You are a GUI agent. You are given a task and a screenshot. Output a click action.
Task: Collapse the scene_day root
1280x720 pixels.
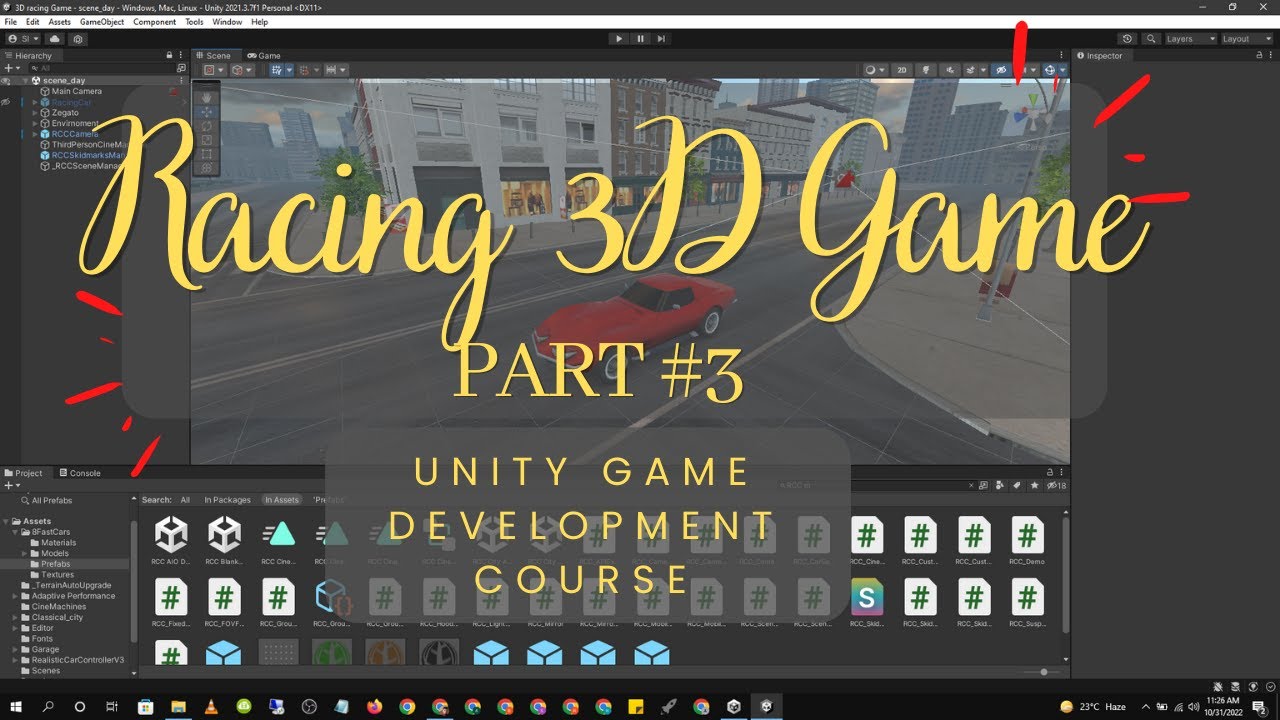pos(25,80)
